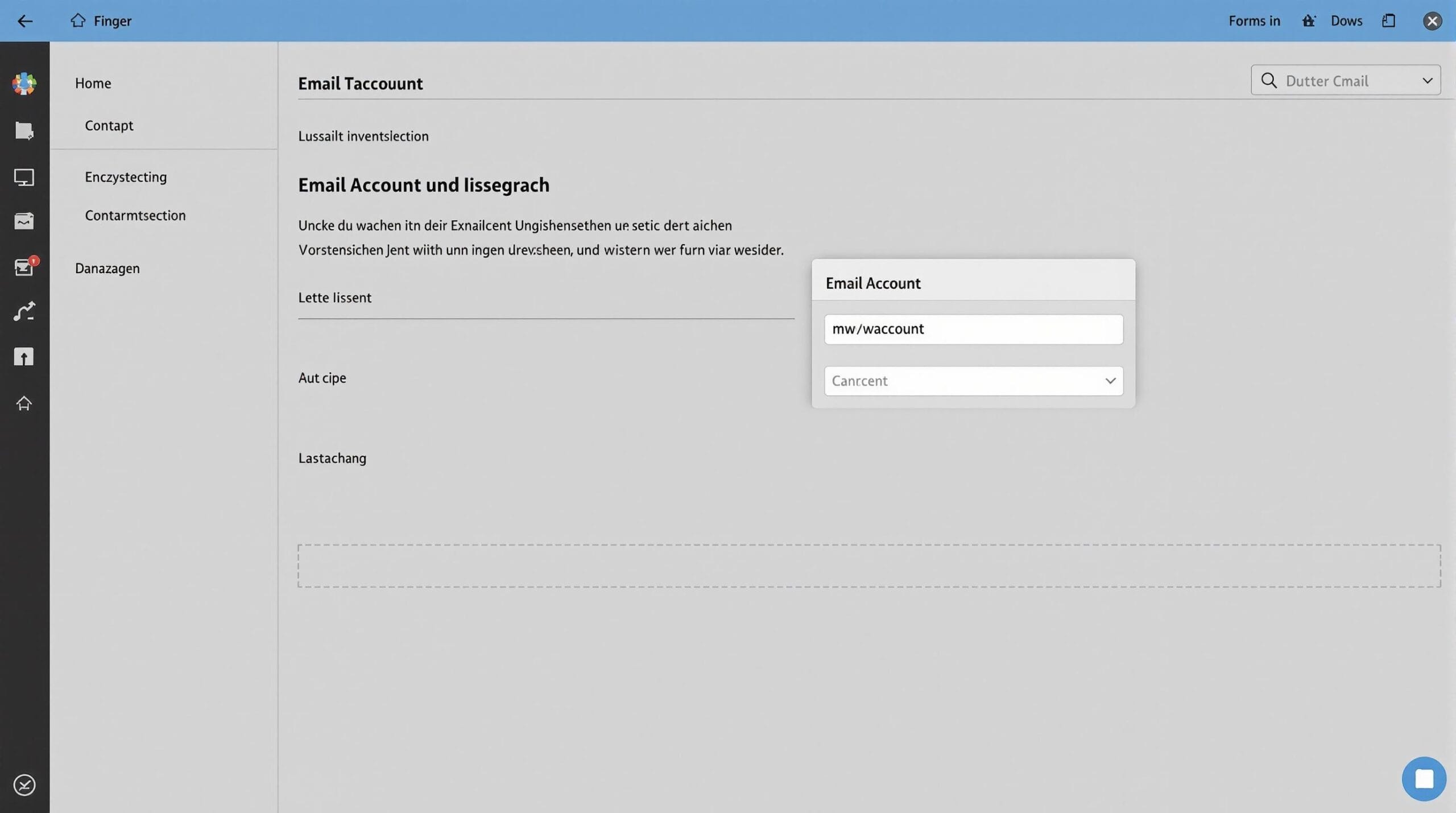Click the dashed empty drop area

tap(869, 566)
